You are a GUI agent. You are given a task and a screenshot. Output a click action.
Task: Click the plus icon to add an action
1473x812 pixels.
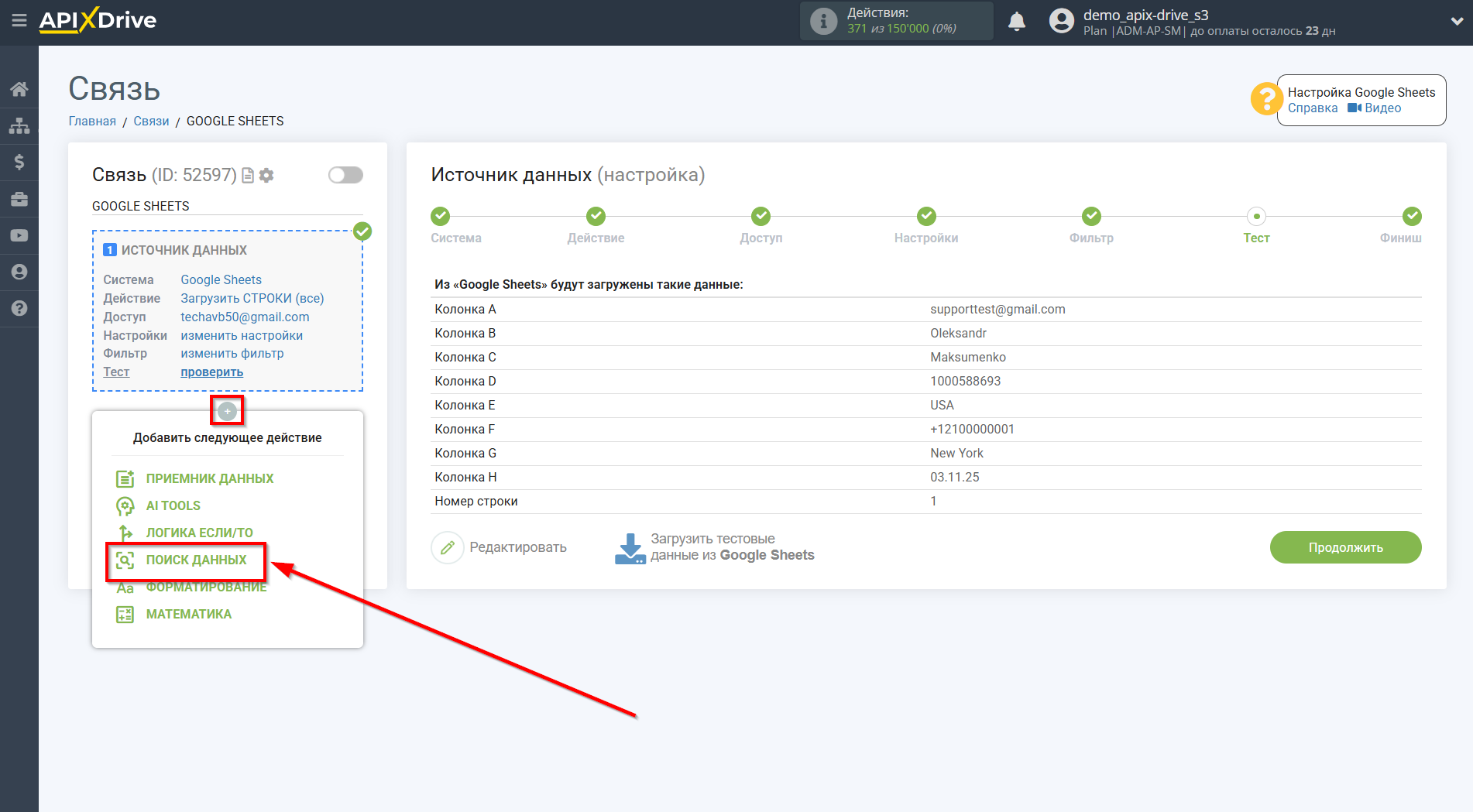tap(227, 411)
